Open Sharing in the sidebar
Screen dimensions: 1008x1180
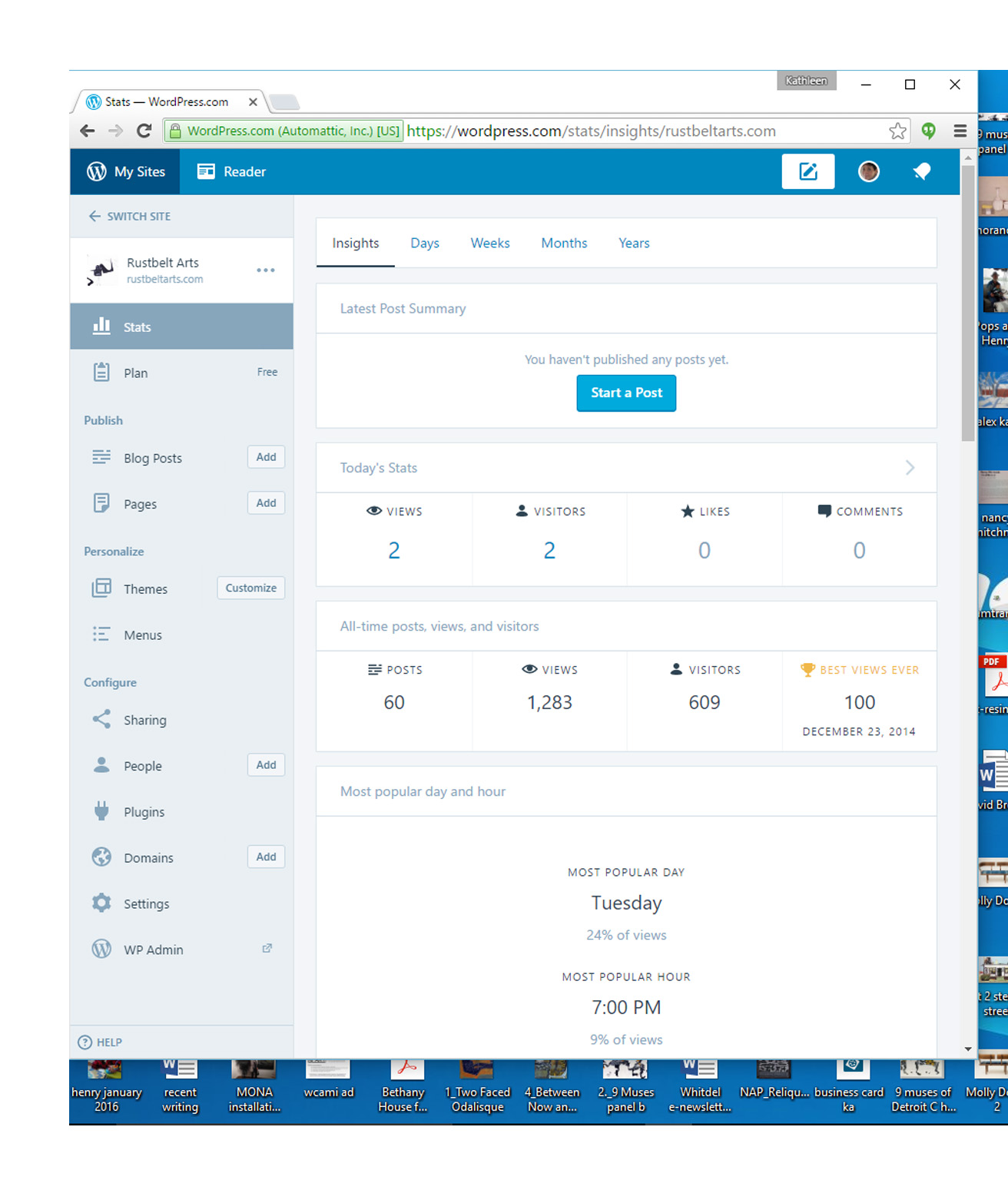(x=144, y=720)
